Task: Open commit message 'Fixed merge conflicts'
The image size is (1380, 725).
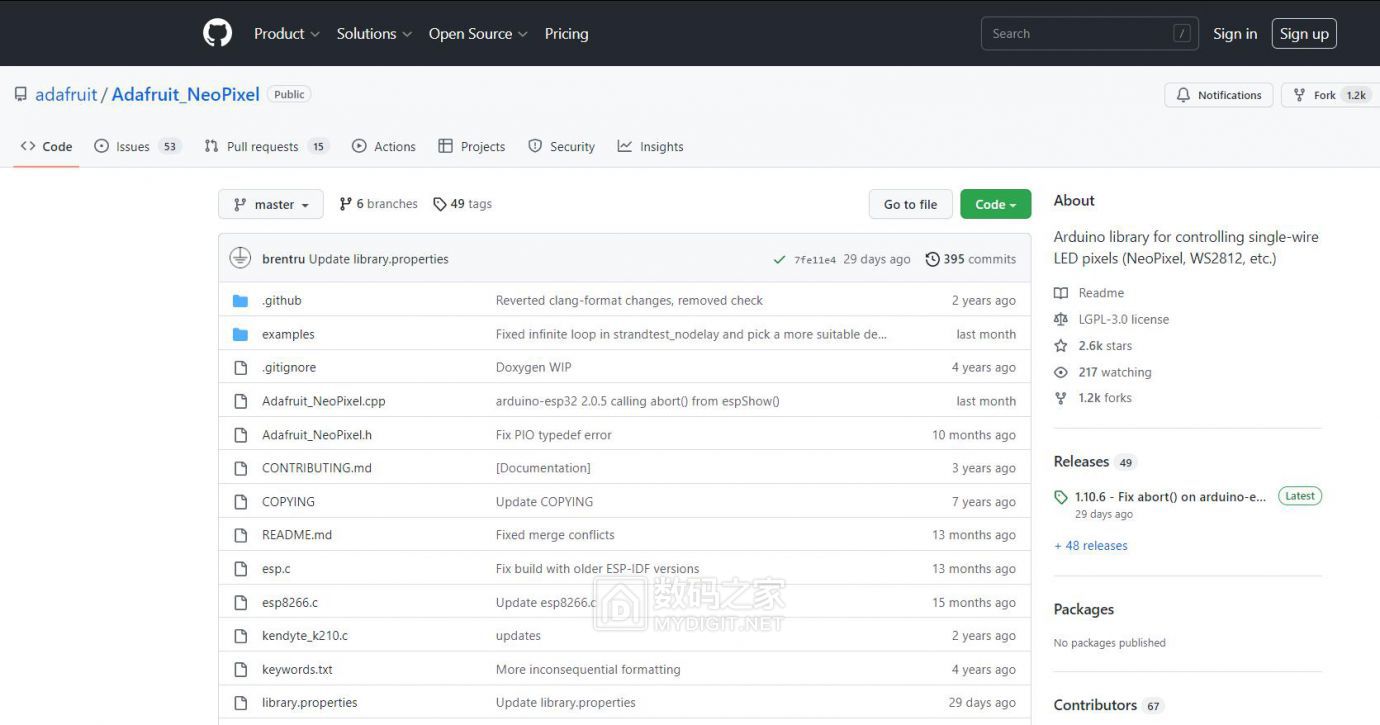Action: [x=555, y=535]
